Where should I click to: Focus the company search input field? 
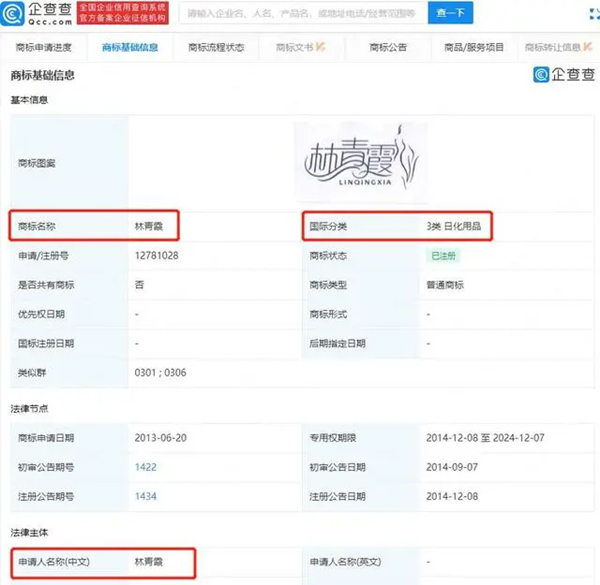tap(300, 13)
